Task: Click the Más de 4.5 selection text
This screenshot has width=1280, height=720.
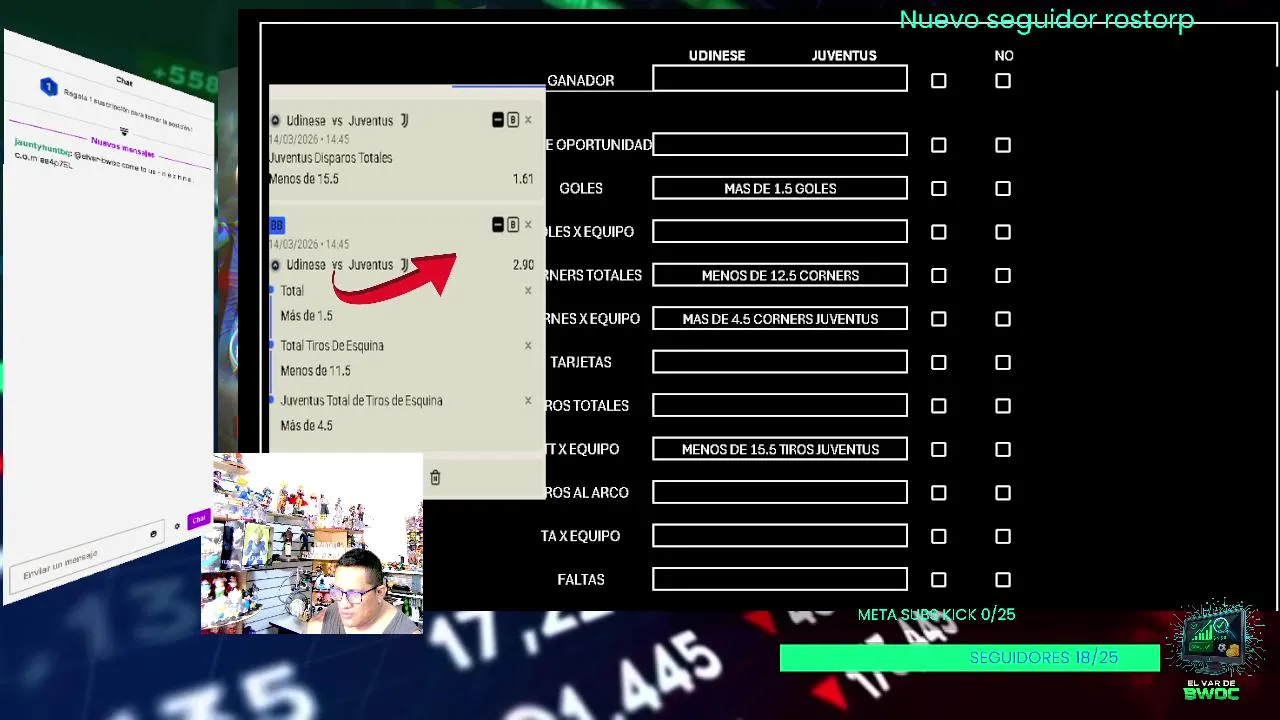Action: (x=306, y=426)
